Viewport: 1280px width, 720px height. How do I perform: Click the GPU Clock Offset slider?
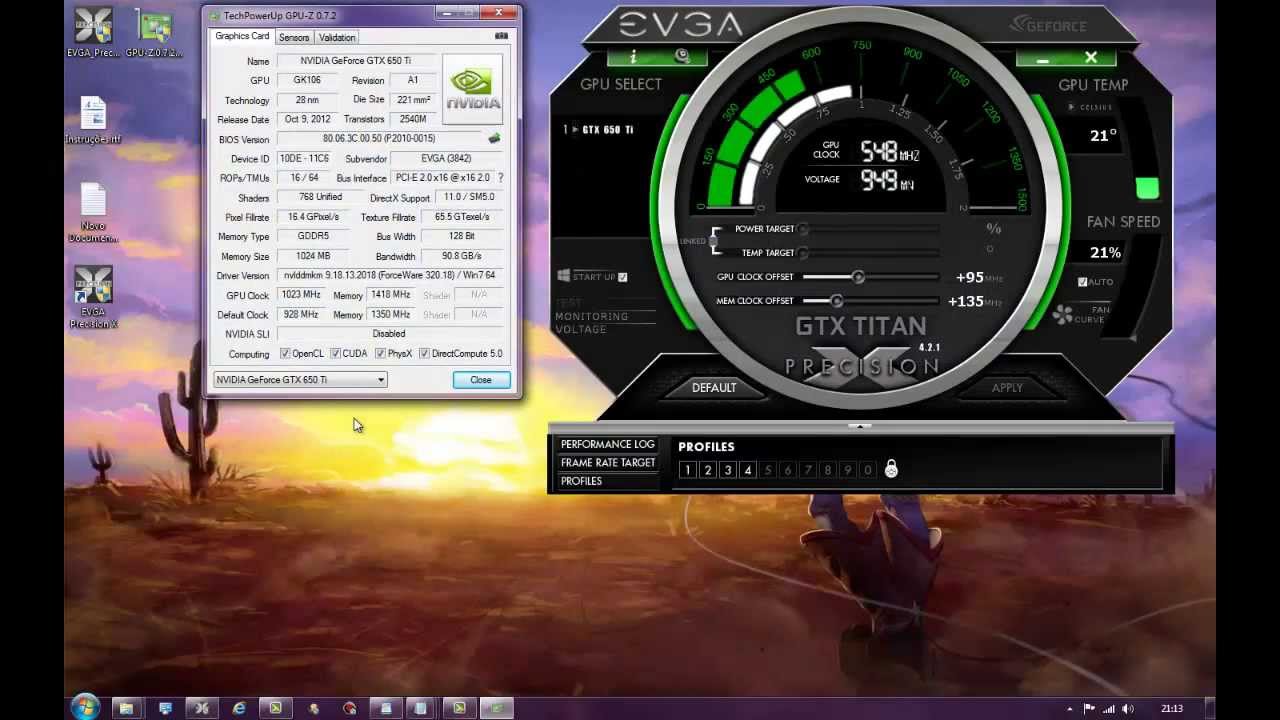click(x=870, y=277)
